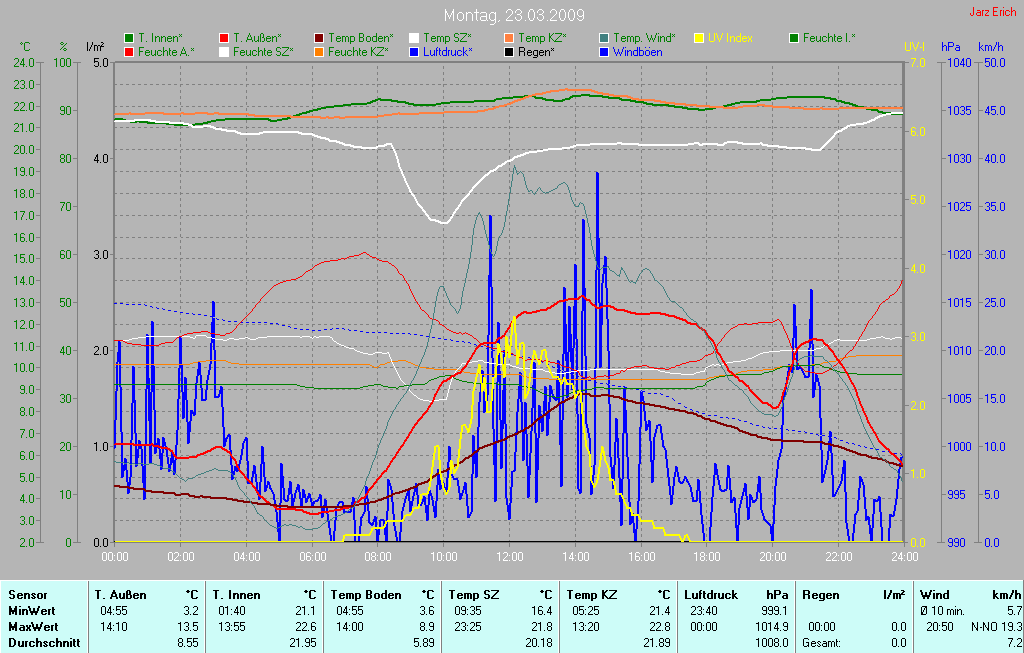Image resolution: width=1024 pixels, height=653 pixels.
Task: Click the T. Innen average 21.95
Action: 303,643
